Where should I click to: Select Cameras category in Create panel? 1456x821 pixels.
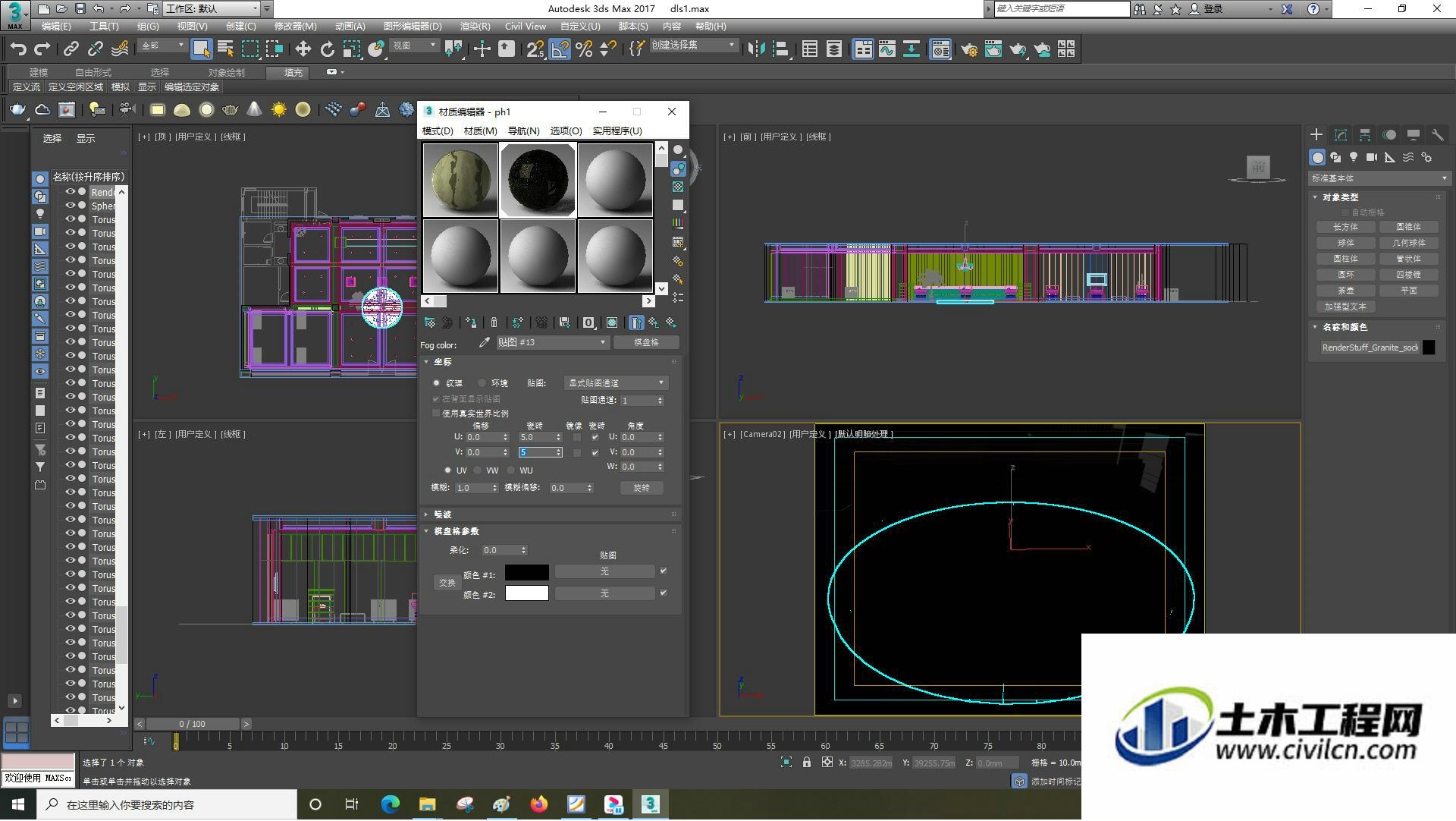click(x=1372, y=157)
